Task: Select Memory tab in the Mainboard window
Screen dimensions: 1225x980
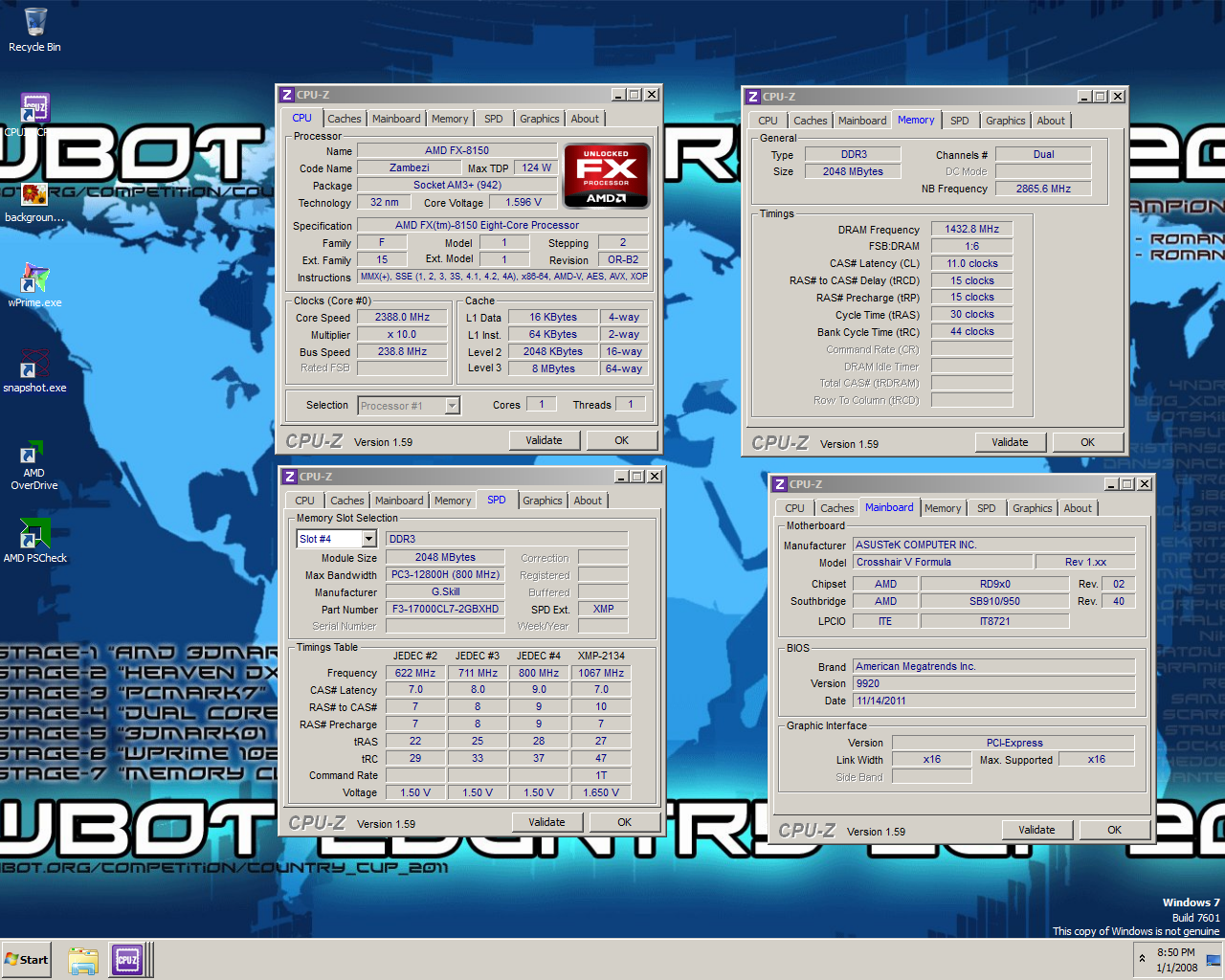Action: tap(943, 508)
